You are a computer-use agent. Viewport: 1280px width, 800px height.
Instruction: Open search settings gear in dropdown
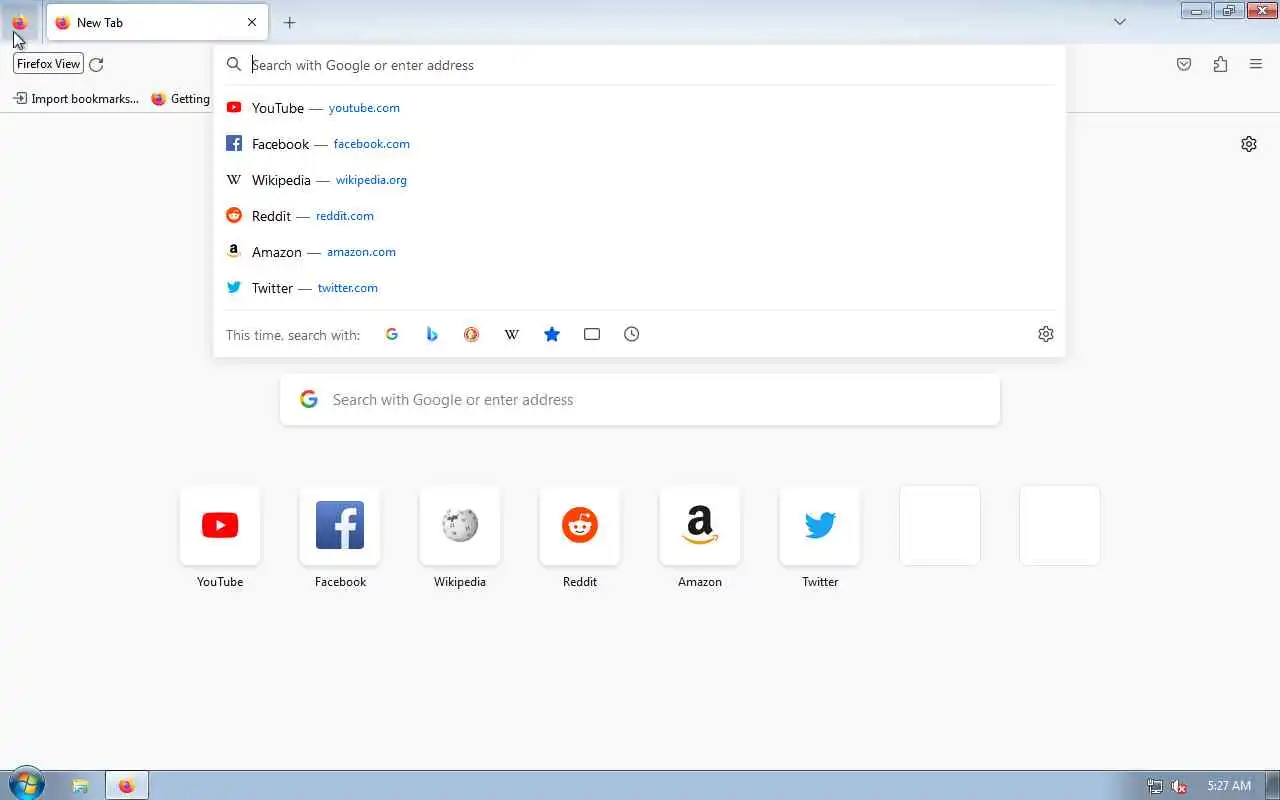pos(1046,334)
